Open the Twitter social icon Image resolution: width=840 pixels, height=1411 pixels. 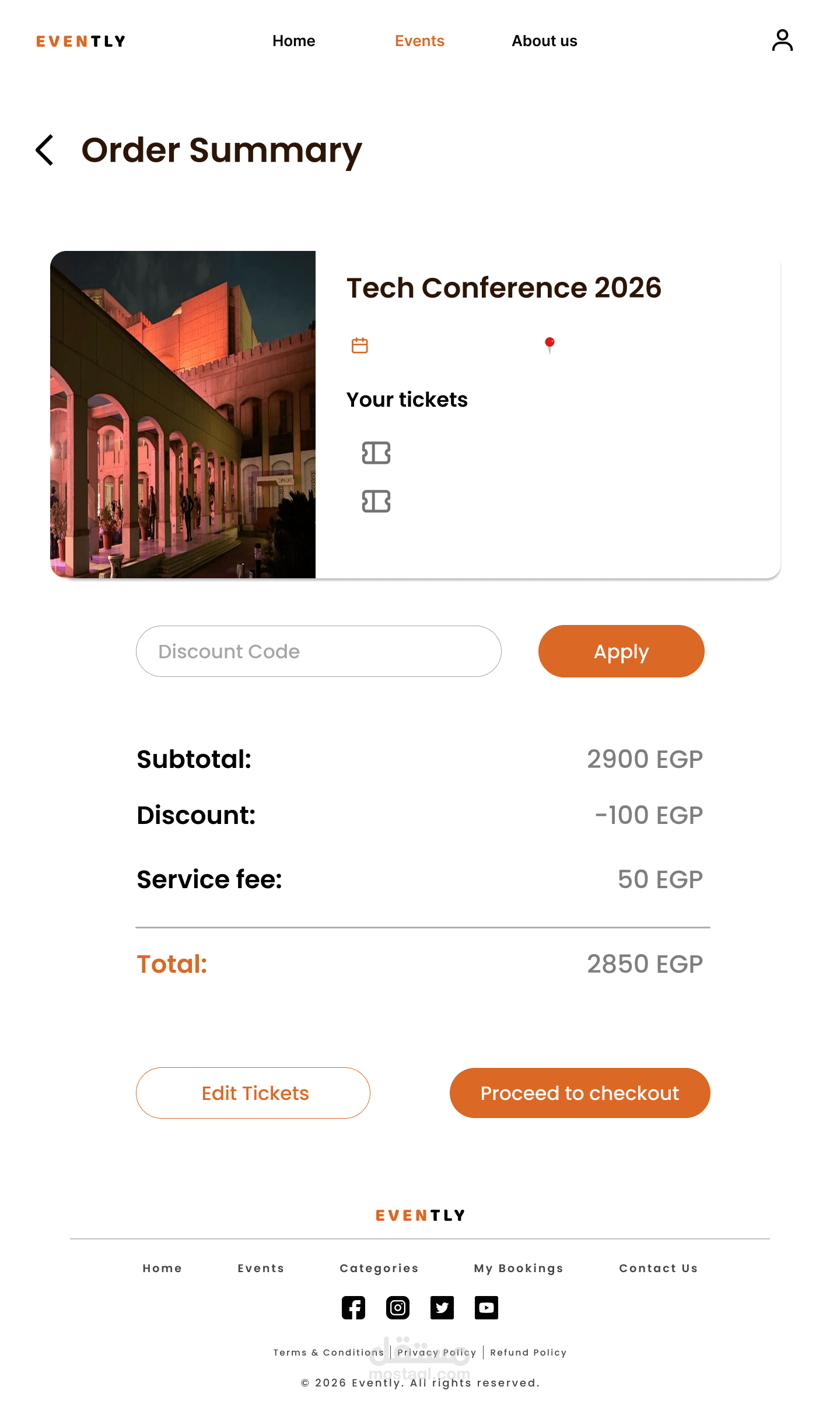(x=442, y=1308)
